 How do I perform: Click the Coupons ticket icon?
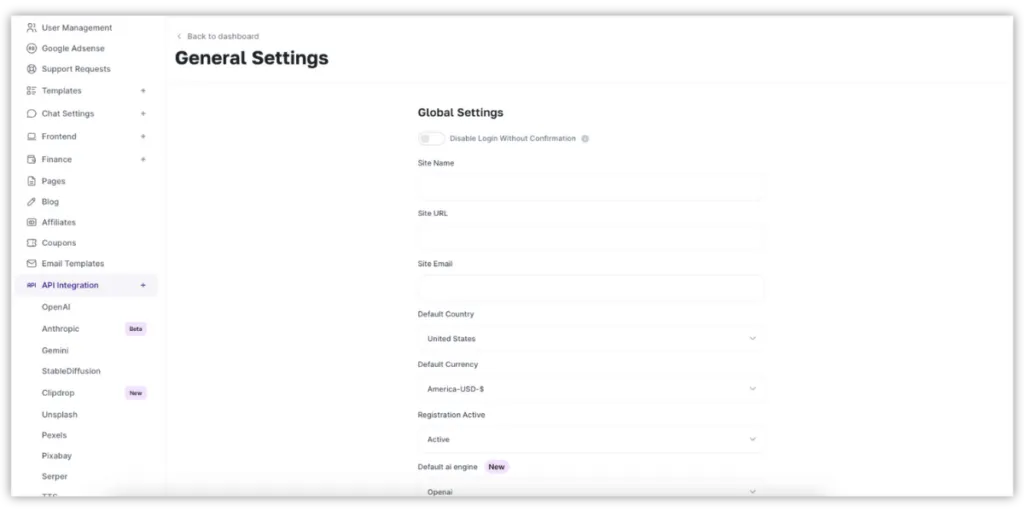click(x=31, y=243)
